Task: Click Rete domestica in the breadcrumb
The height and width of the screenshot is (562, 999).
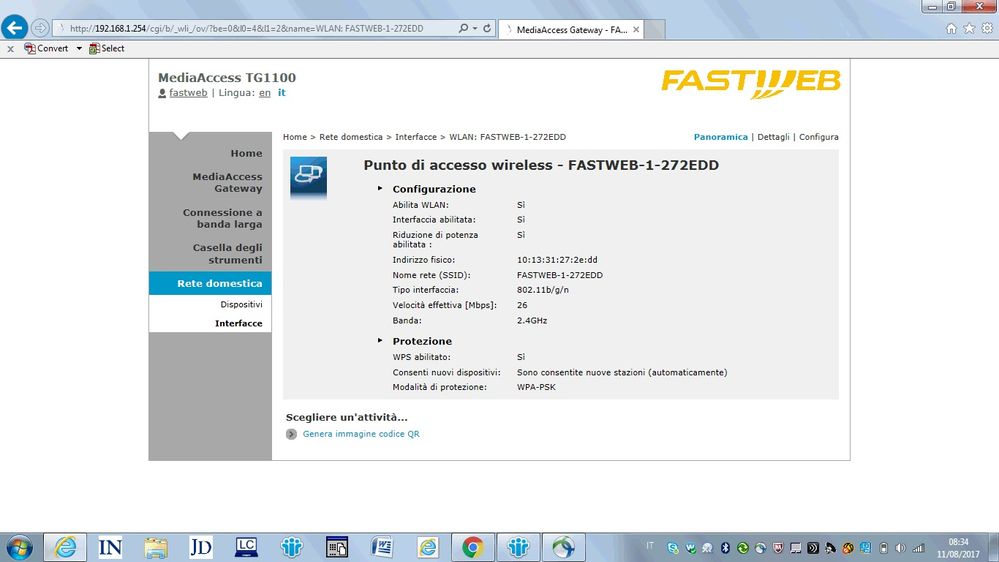Action: point(351,137)
